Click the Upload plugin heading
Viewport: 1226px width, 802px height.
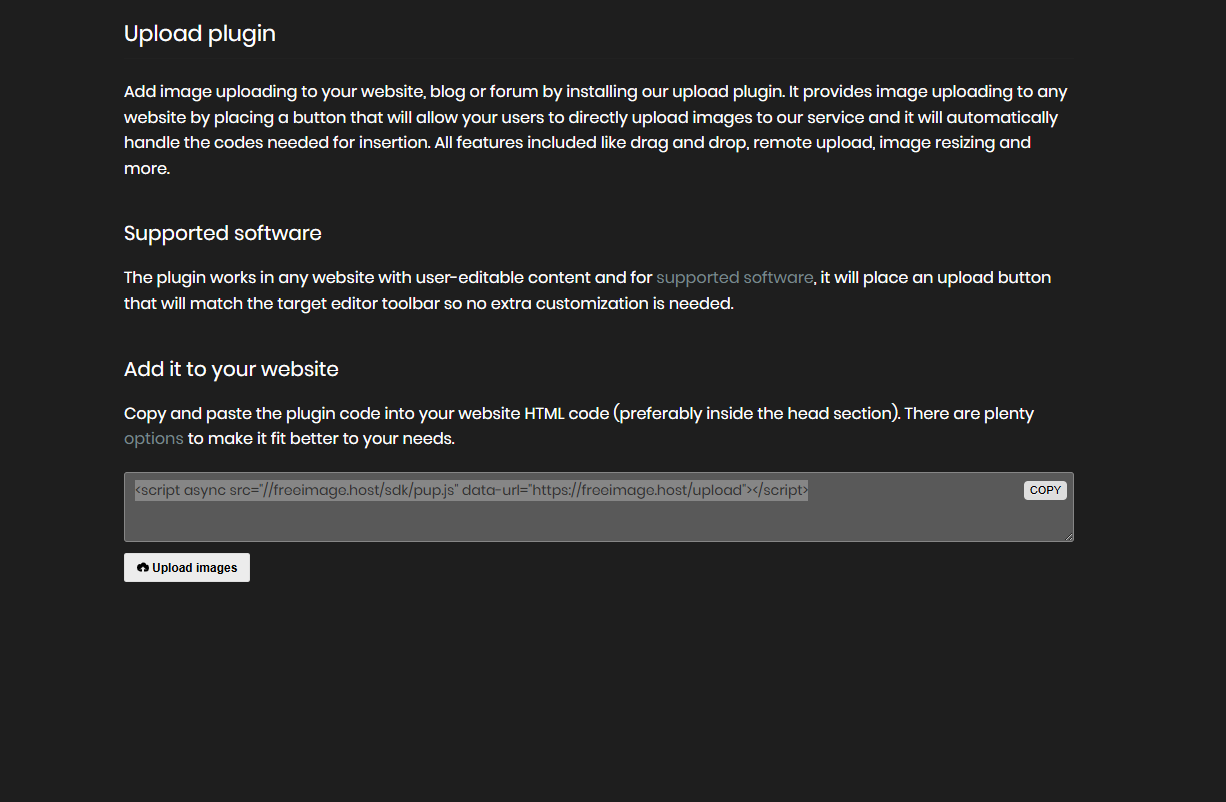point(200,33)
